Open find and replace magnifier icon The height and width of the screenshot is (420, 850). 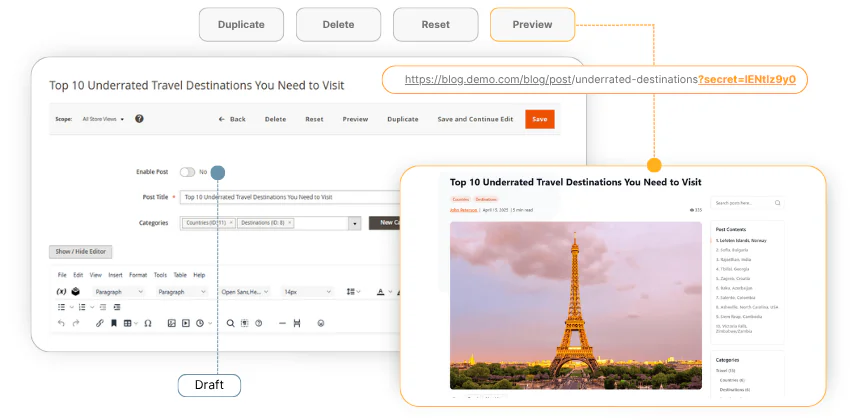click(x=230, y=323)
